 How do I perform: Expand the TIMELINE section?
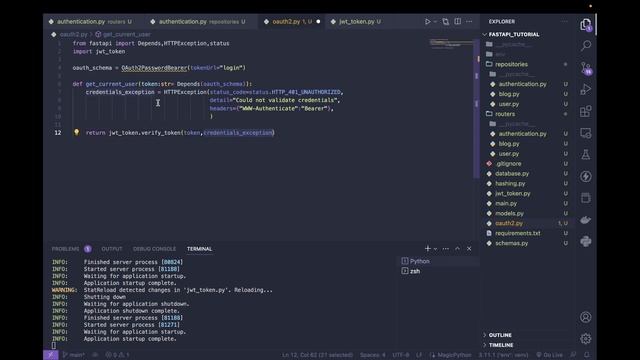tap(501, 345)
